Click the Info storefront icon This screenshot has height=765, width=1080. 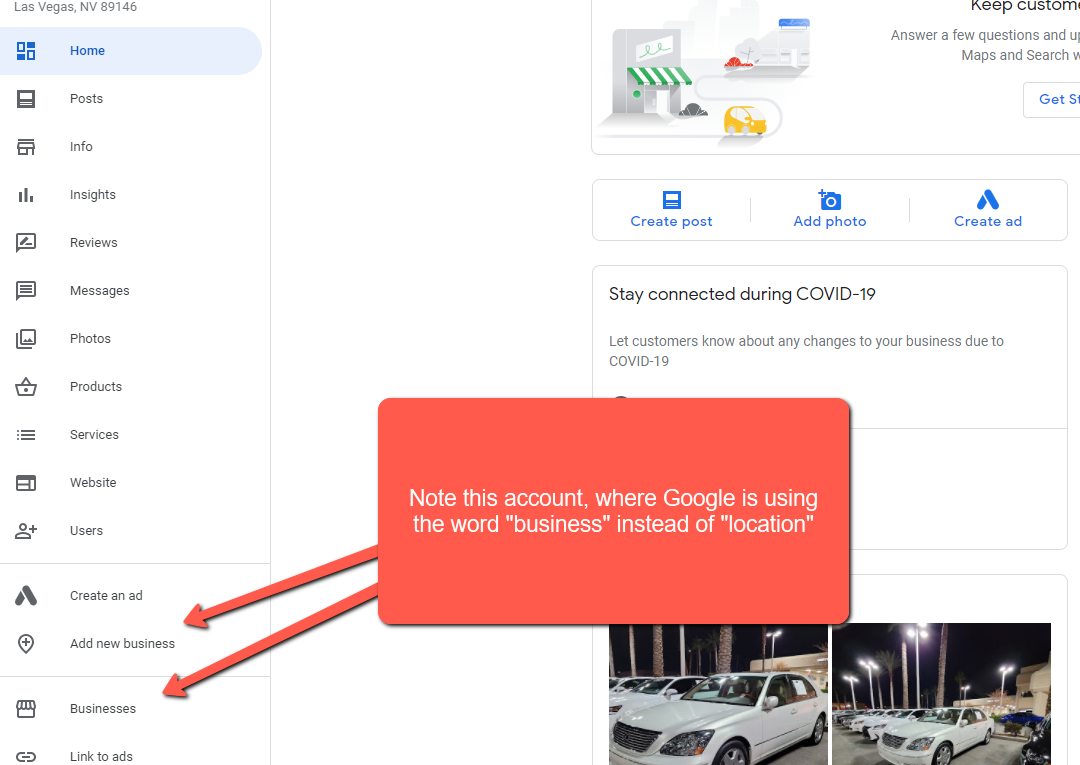tap(26, 147)
